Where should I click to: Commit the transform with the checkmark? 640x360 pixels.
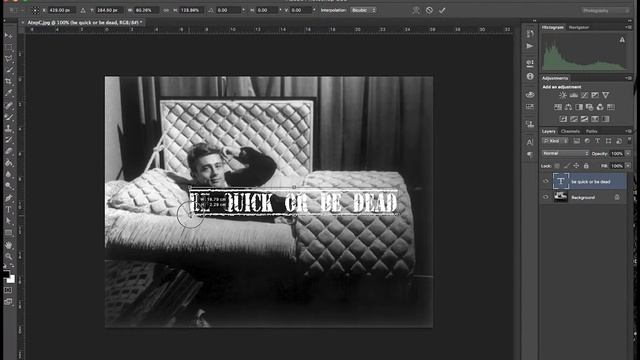(442, 10)
